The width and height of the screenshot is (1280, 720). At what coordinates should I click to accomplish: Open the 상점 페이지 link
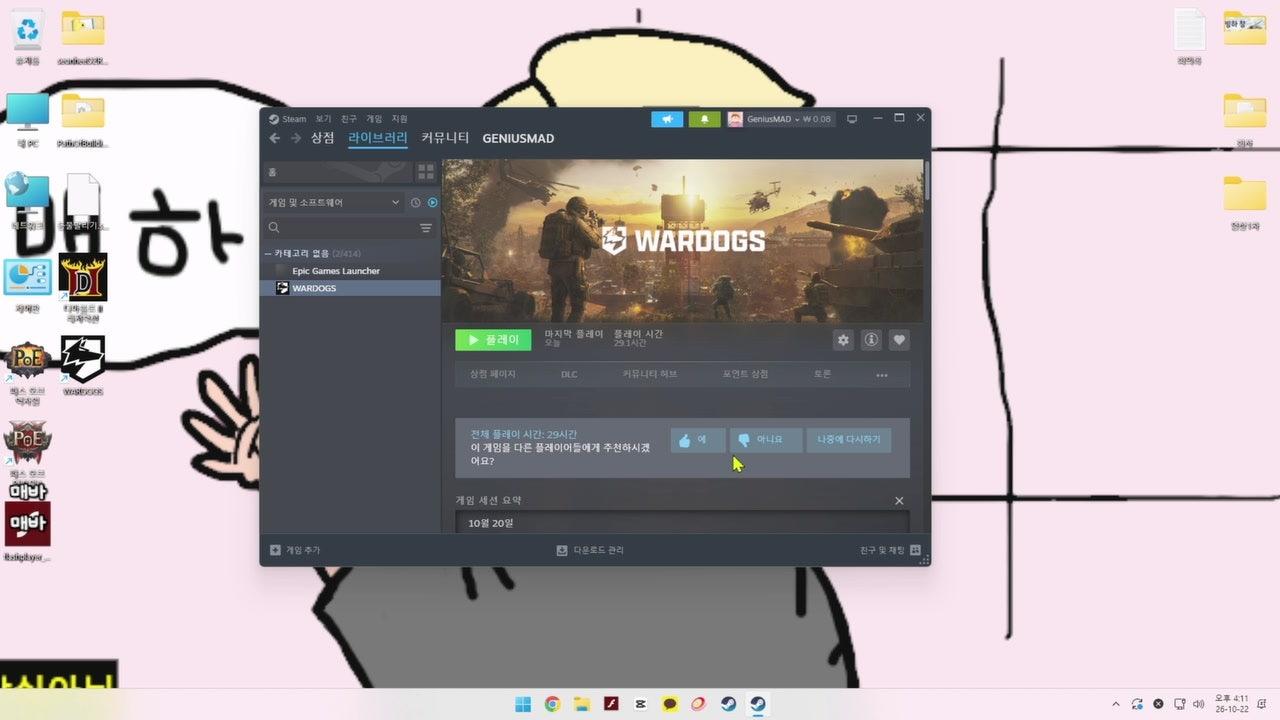493,375
